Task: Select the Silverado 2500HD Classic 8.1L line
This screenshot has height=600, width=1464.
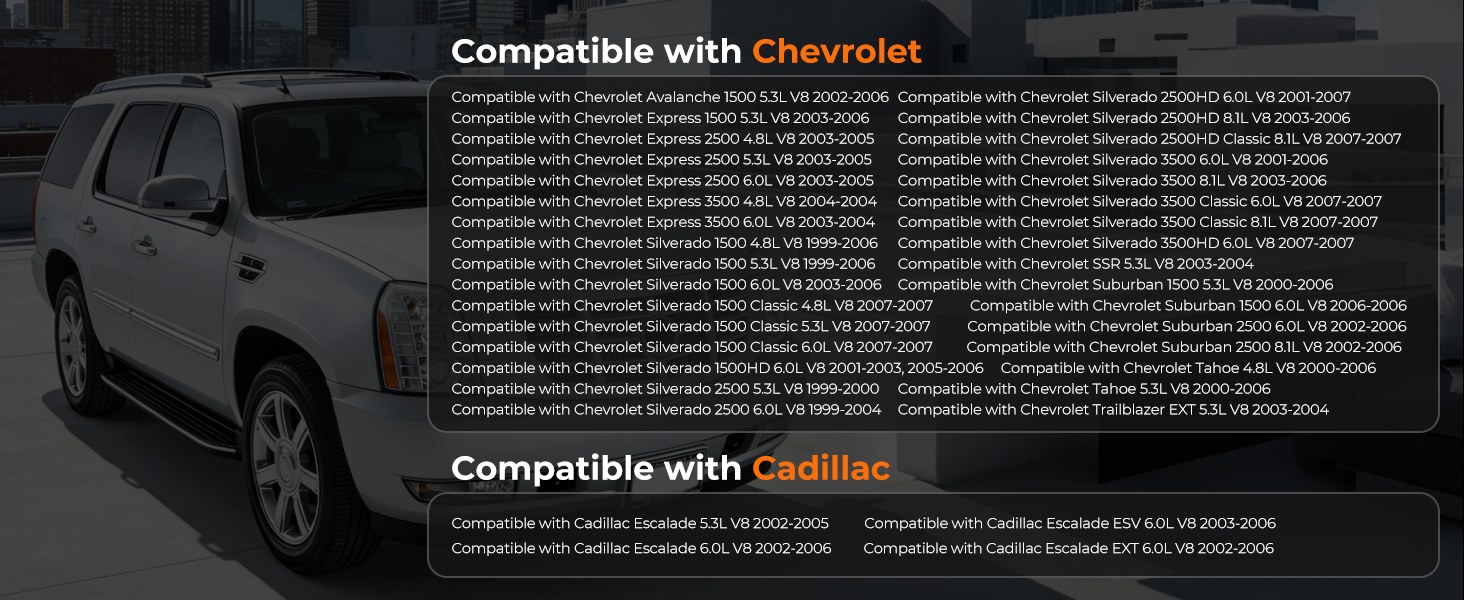Action: pyautogui.click(x=1149, y=139)
